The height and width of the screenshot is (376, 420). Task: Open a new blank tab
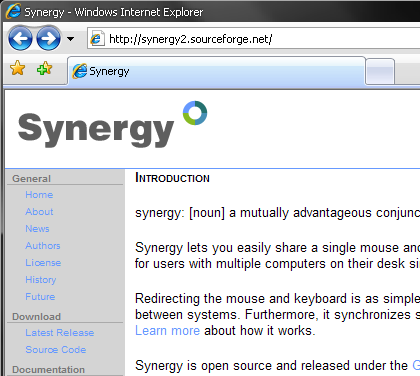pyautogui.click(x=380, y=71)
